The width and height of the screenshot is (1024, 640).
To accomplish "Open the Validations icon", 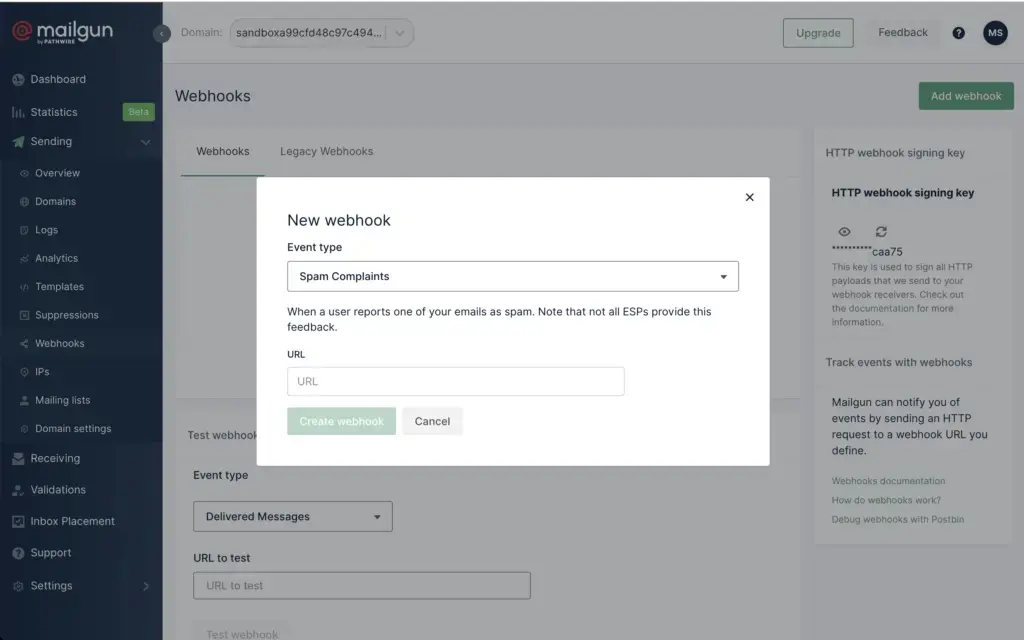I will click(18, 490).
